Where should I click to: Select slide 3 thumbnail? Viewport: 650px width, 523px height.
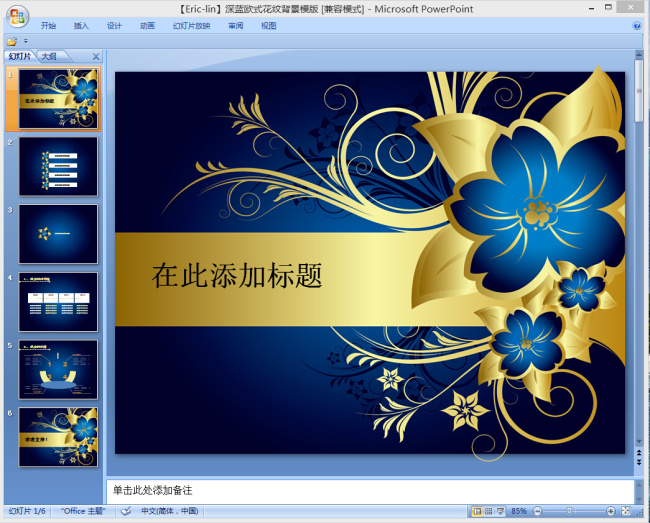click(58, 234)
